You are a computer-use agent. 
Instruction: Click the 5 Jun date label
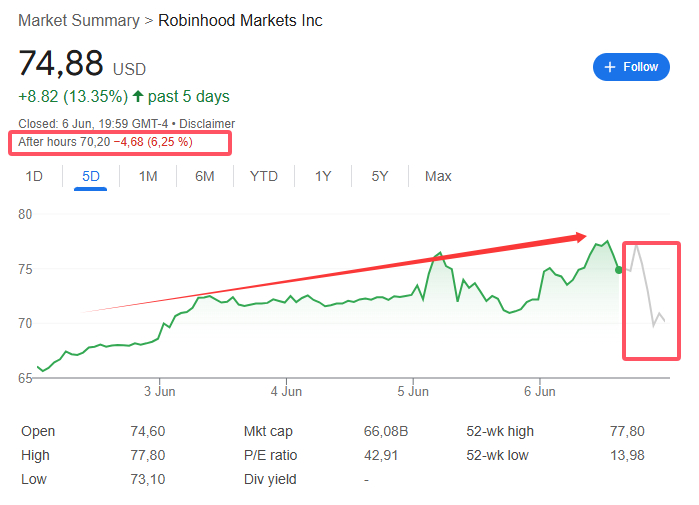413,390
